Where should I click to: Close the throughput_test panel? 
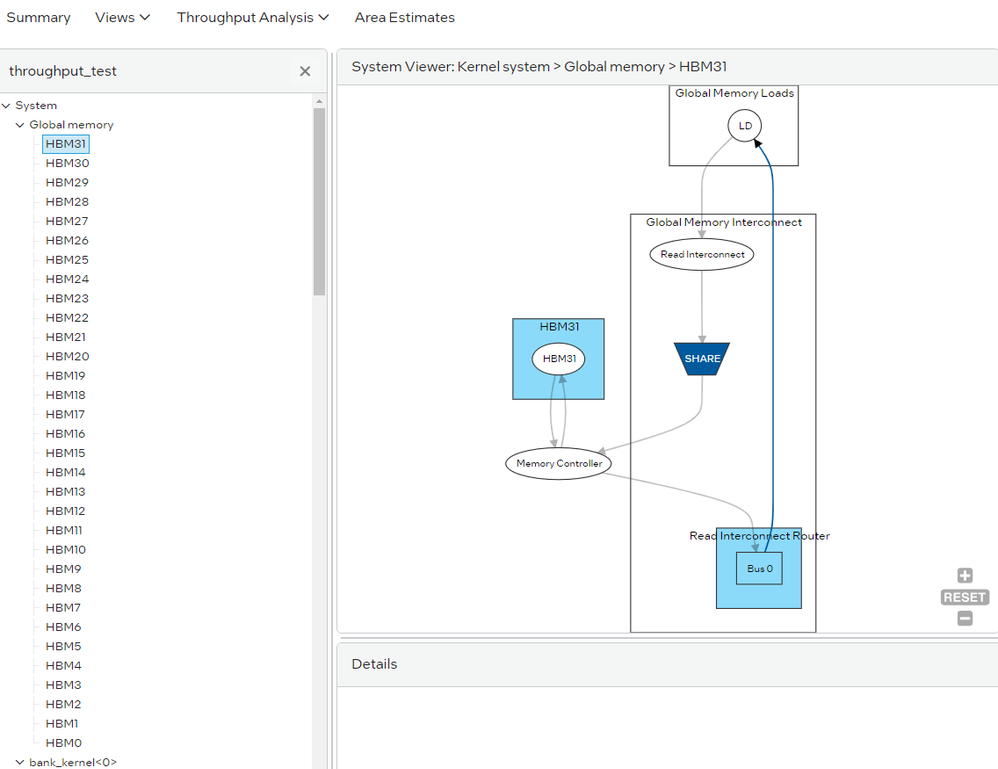[x=305, y=71]
